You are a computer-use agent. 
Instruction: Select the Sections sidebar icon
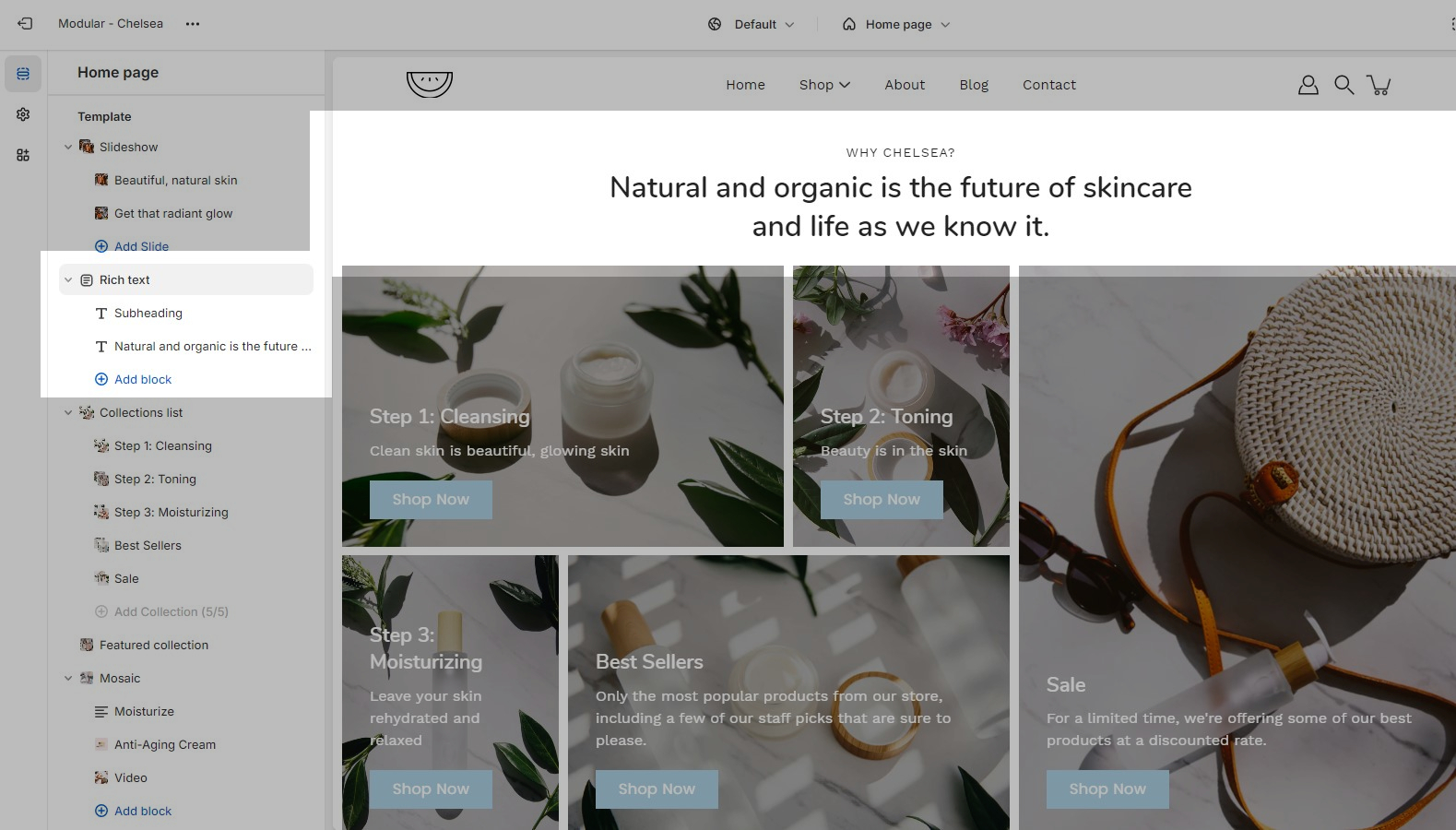click(x=23, y=74)
